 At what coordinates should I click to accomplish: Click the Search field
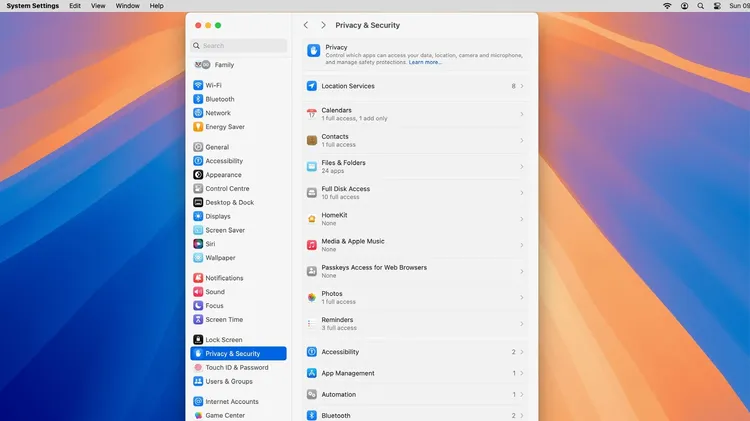[239, 45]
